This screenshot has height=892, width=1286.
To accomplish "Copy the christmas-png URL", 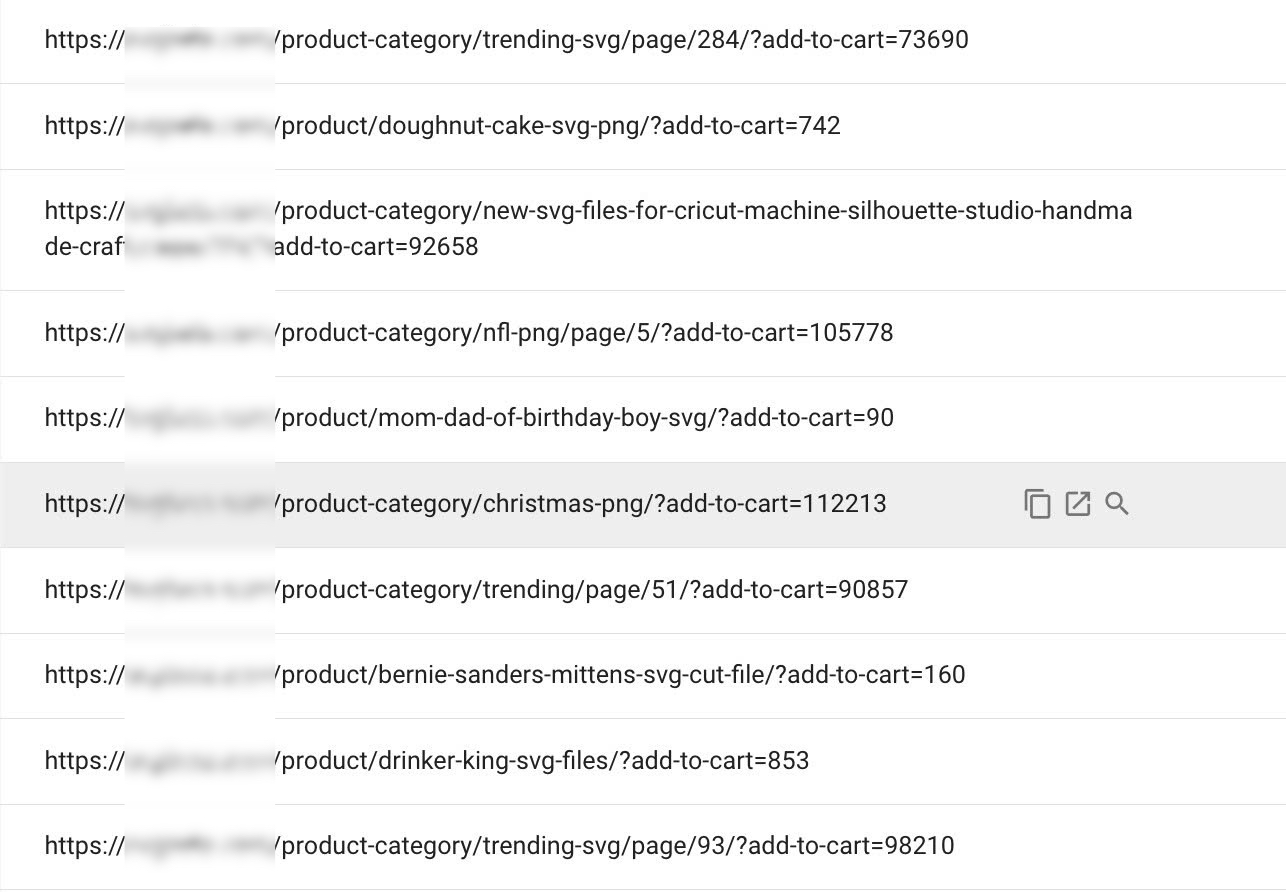I will click(1037, 504).
